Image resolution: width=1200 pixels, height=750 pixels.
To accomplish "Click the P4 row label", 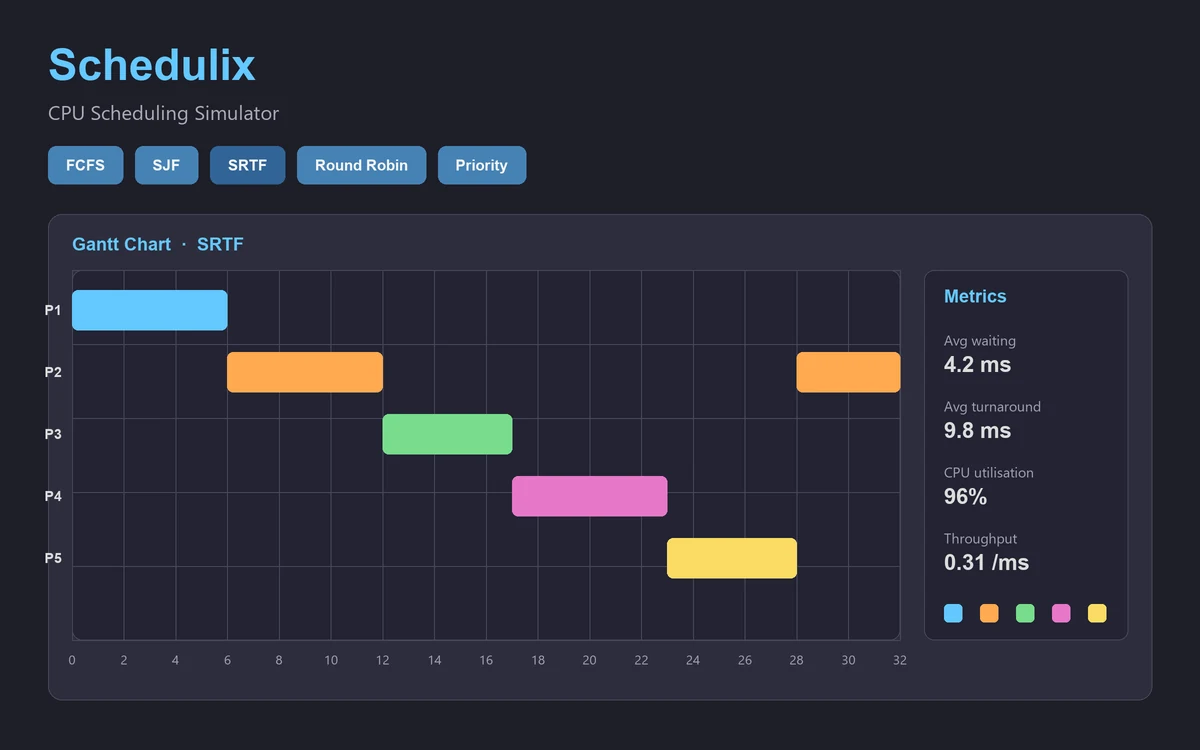I will 53,496.
